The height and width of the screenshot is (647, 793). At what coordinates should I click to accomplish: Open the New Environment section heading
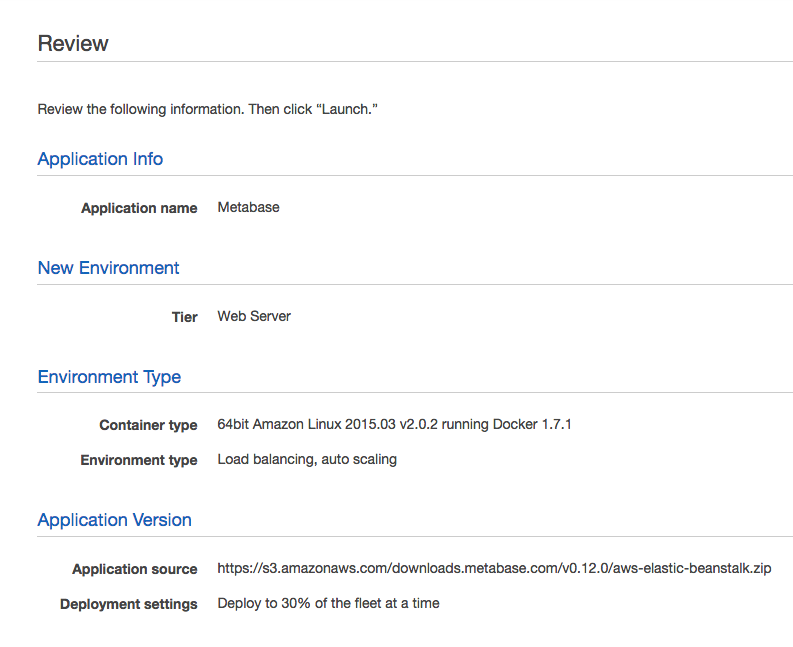point(108,268)
